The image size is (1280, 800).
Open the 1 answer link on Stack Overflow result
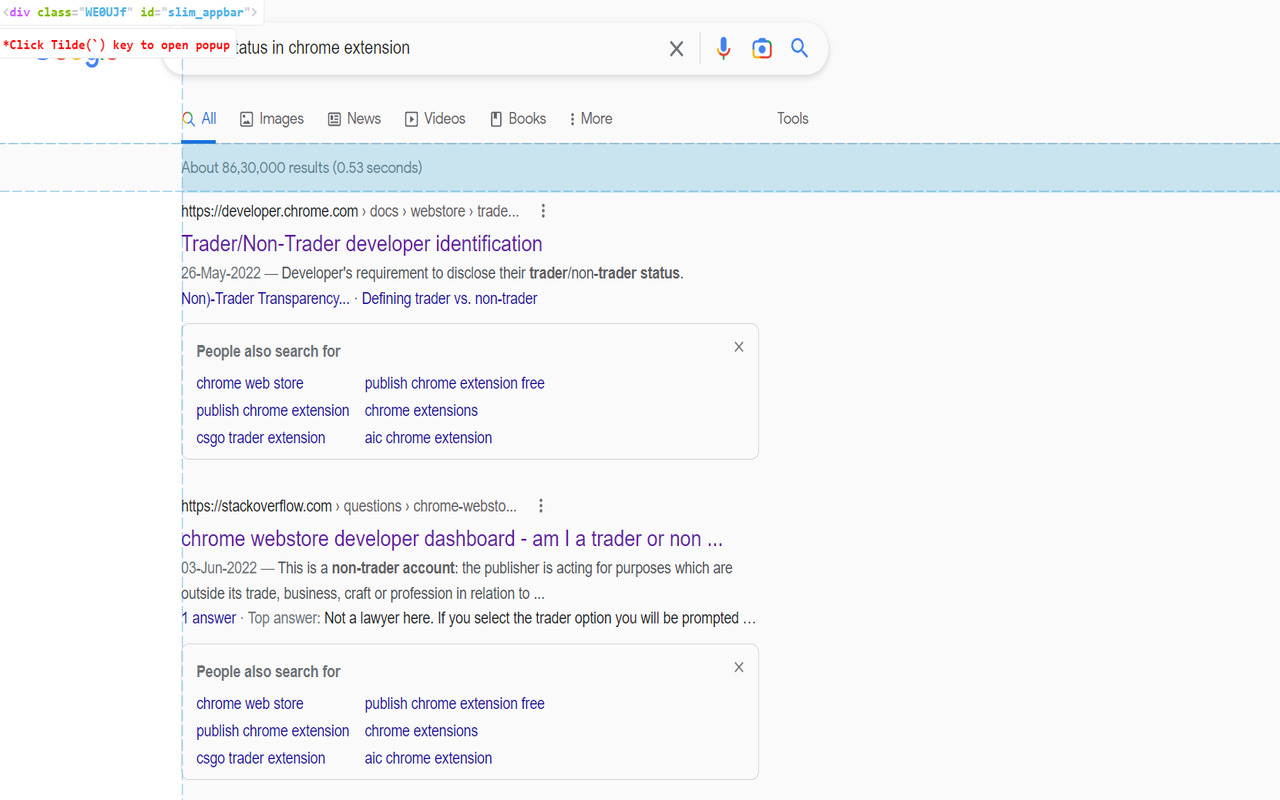click(209, 618)
